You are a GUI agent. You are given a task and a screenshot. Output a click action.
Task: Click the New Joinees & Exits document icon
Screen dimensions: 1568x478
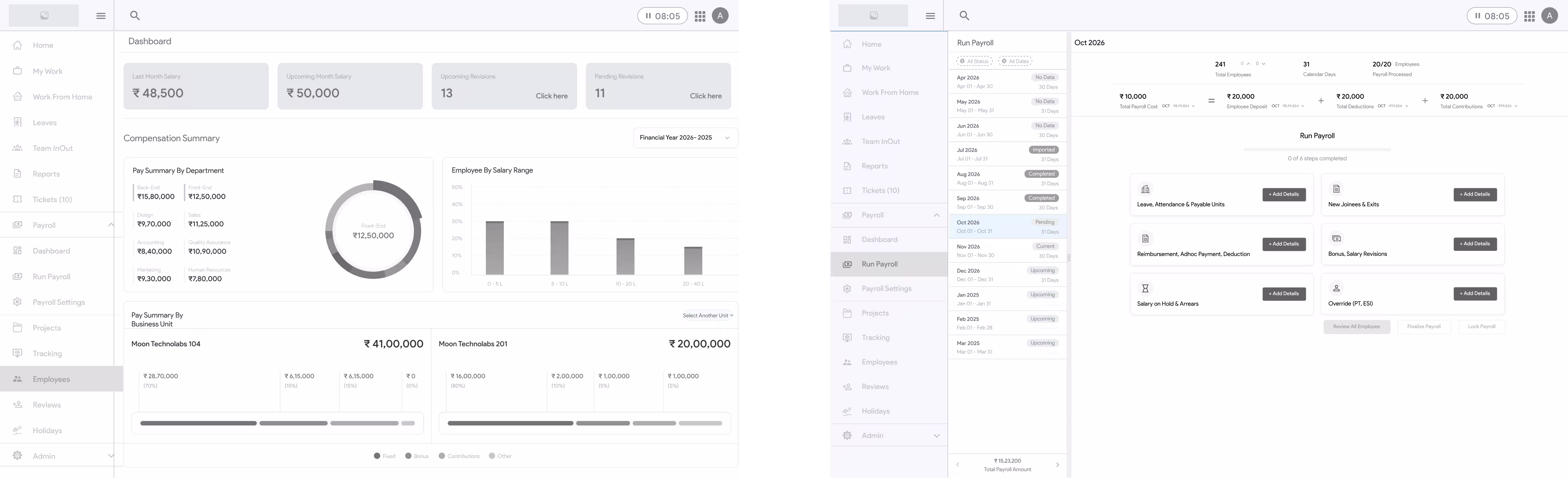pos(1336,189)
